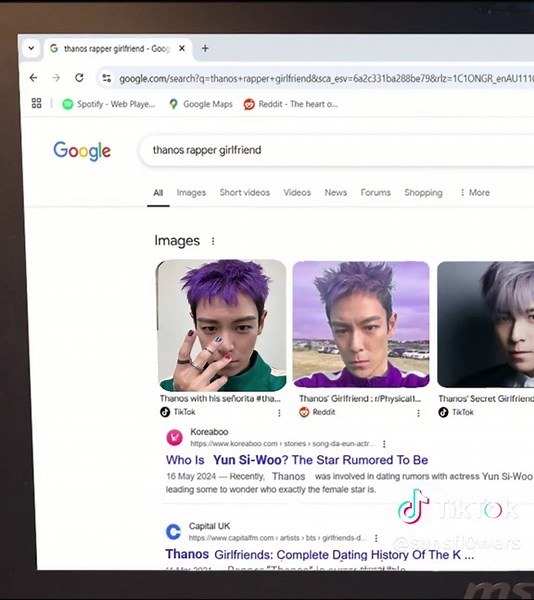Select the All results tab
The image size is (534, 600).
pos(158,193)
